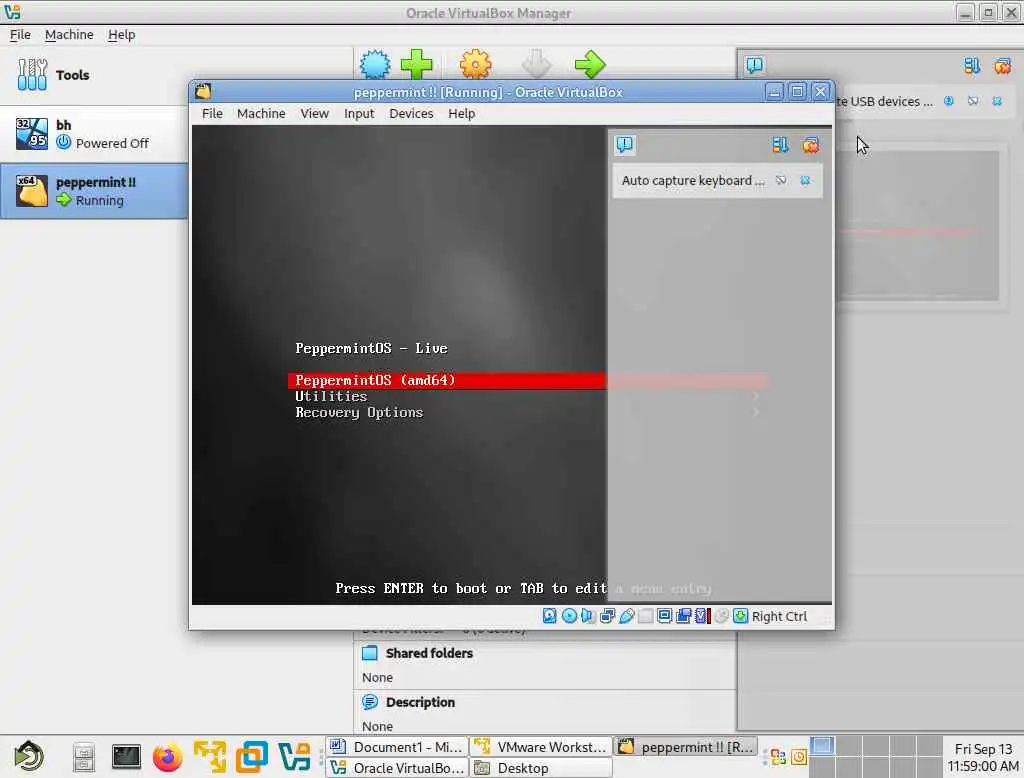Open Help menu in VM window
Viewport: 1024px width, 778px height.
click(462, 114)
